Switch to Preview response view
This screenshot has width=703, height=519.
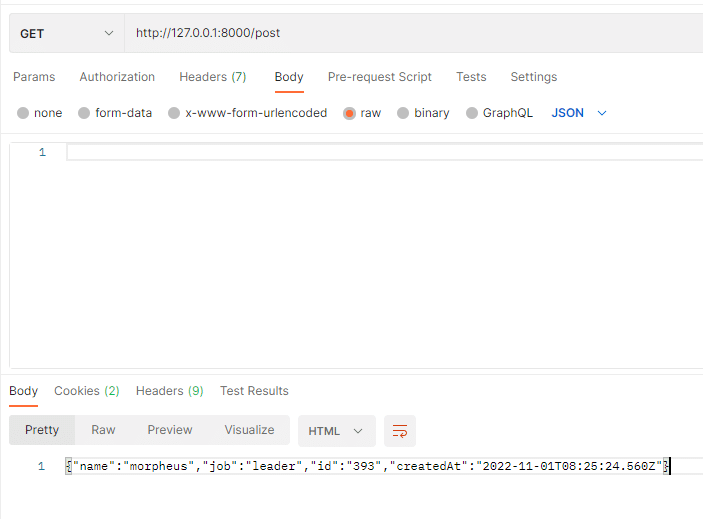click(x=170, y=430)
